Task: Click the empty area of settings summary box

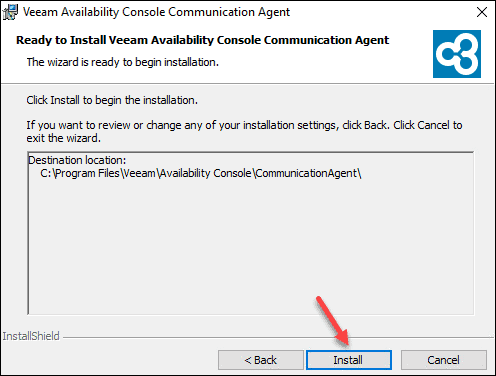Action: pos(251,247)
